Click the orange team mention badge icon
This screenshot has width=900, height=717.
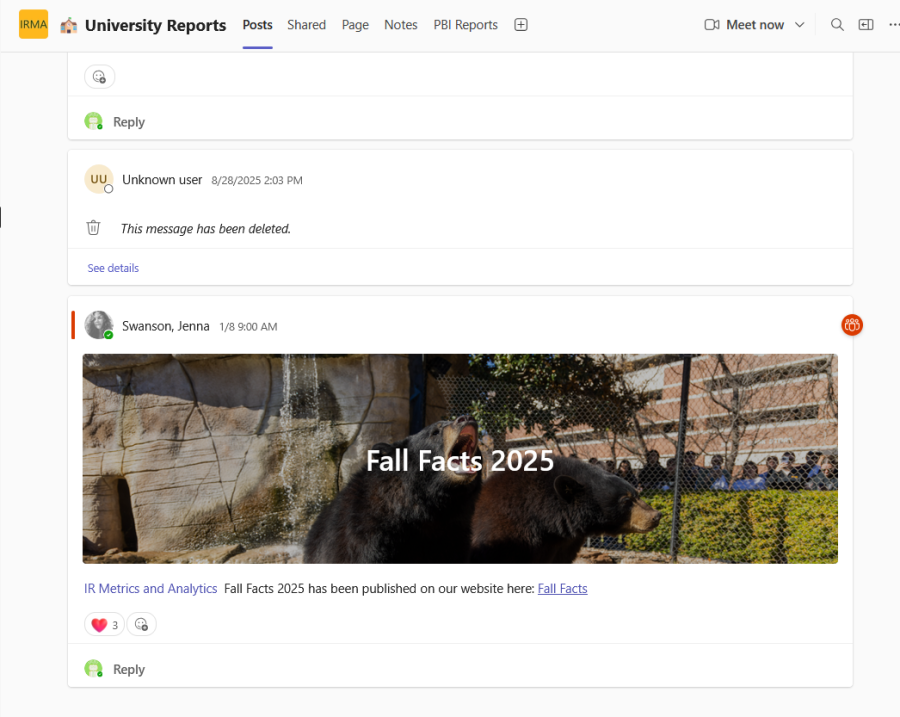click(852, 325)
